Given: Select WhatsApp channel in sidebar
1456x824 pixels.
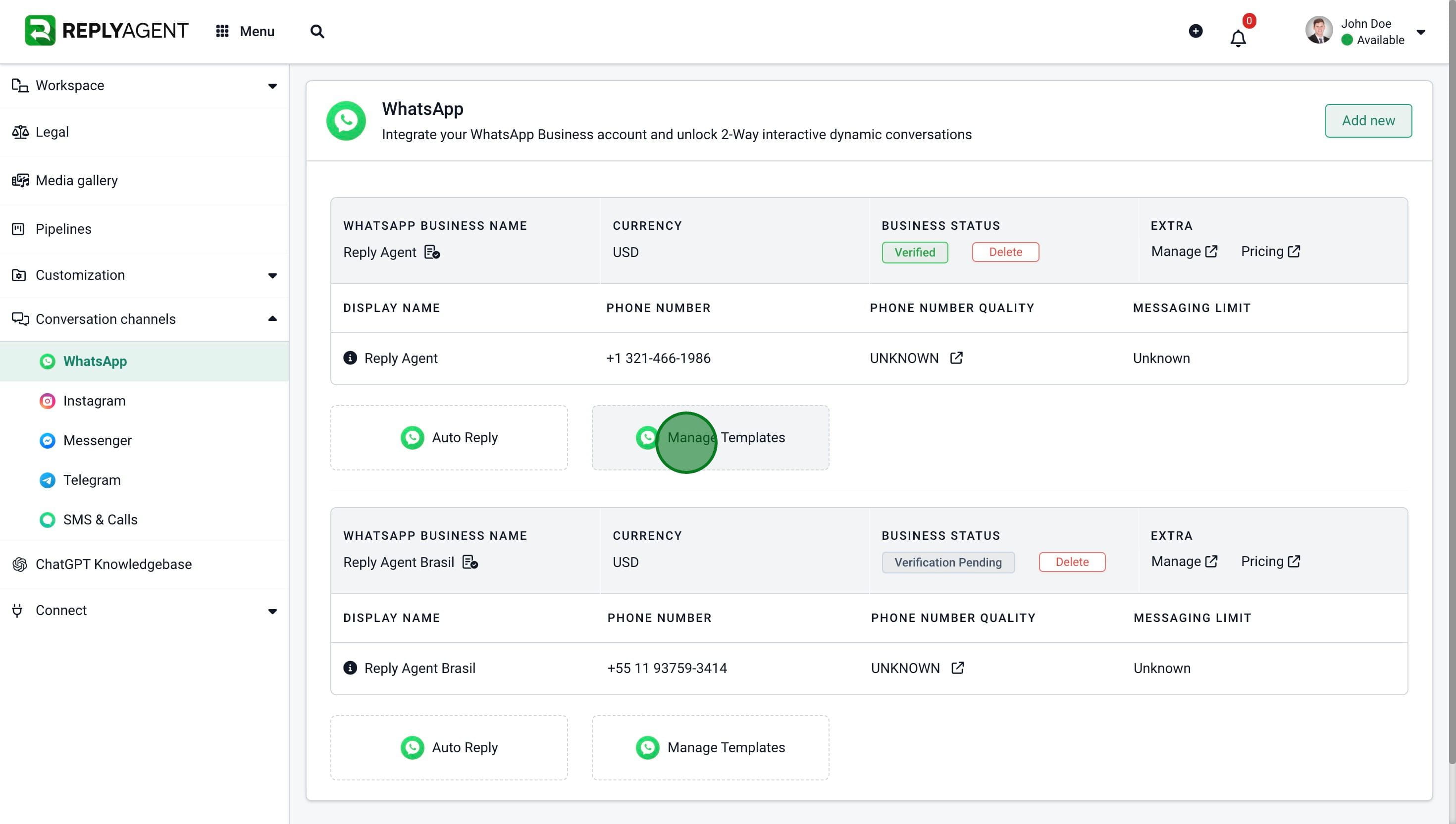Looking at the screenshot, I should (144, 361).
